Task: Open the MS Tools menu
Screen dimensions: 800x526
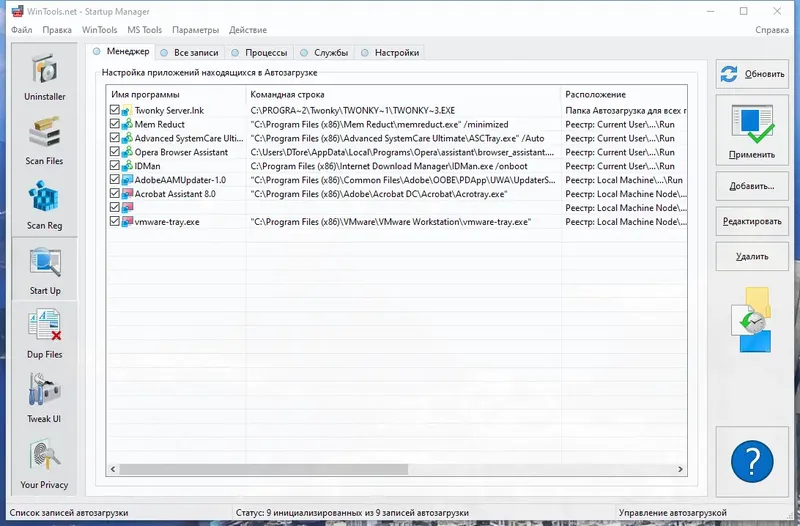Action: tap(144, 30)
